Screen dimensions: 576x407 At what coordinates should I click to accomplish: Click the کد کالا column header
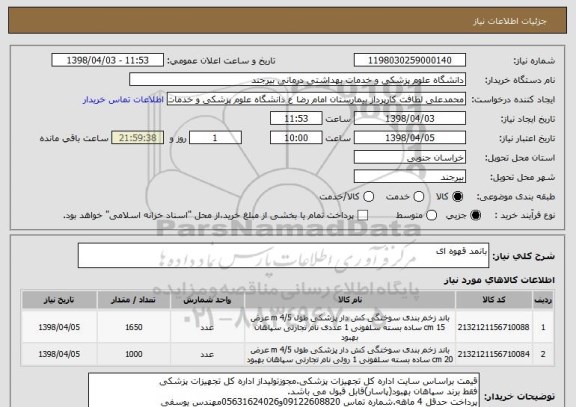pos(494,300)
